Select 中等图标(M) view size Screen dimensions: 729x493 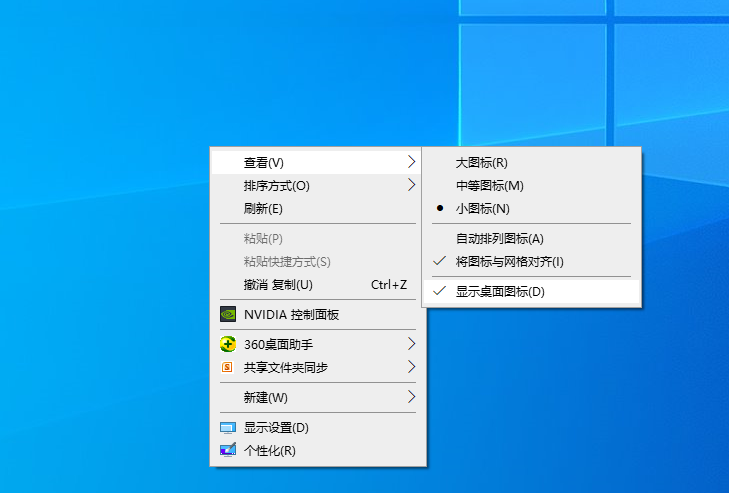pyautogui.click(x=532, y=186)
